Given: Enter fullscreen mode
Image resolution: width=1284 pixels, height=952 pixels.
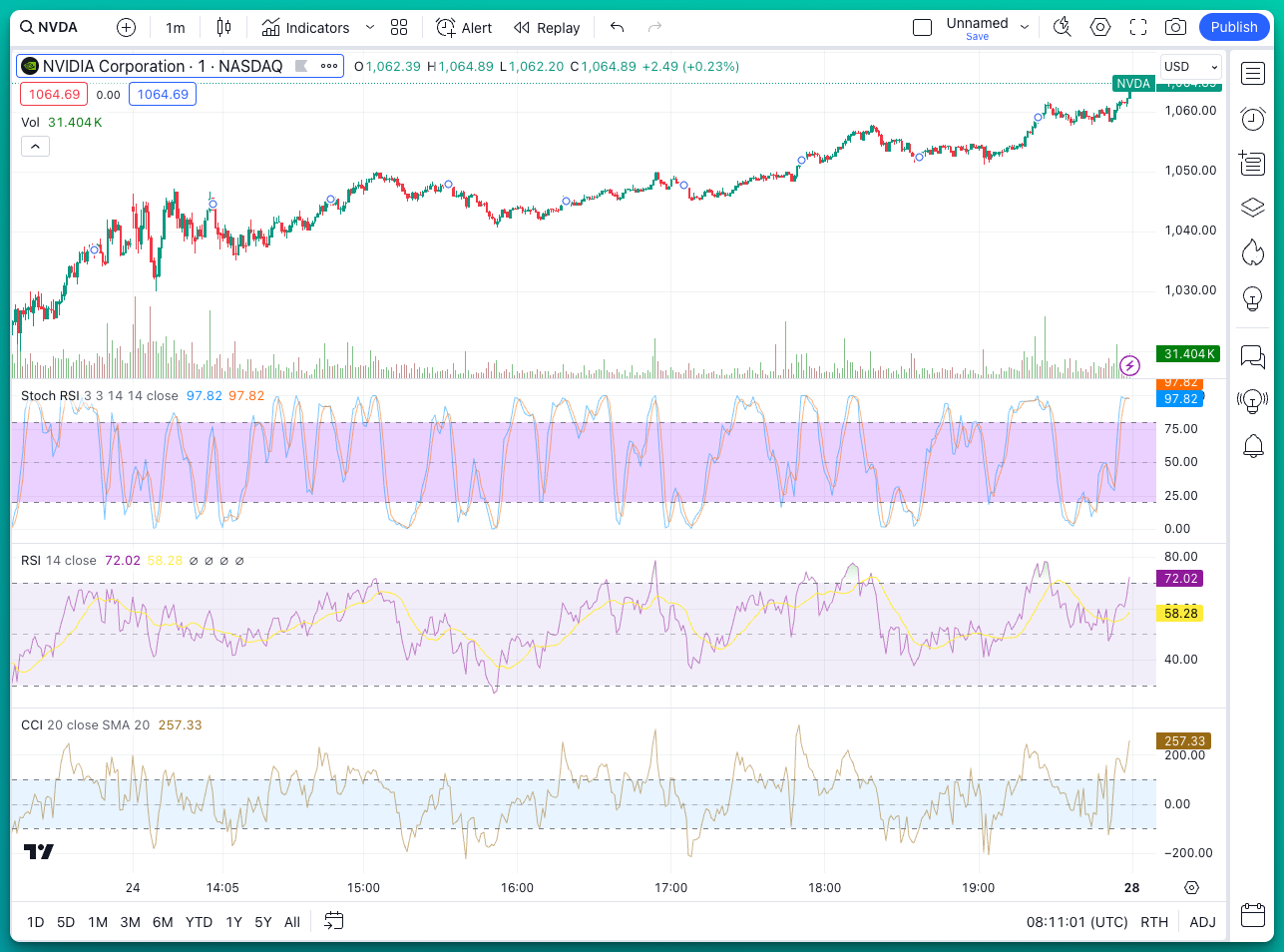Looking at the screenshot, I should (x=1138, y=27).
